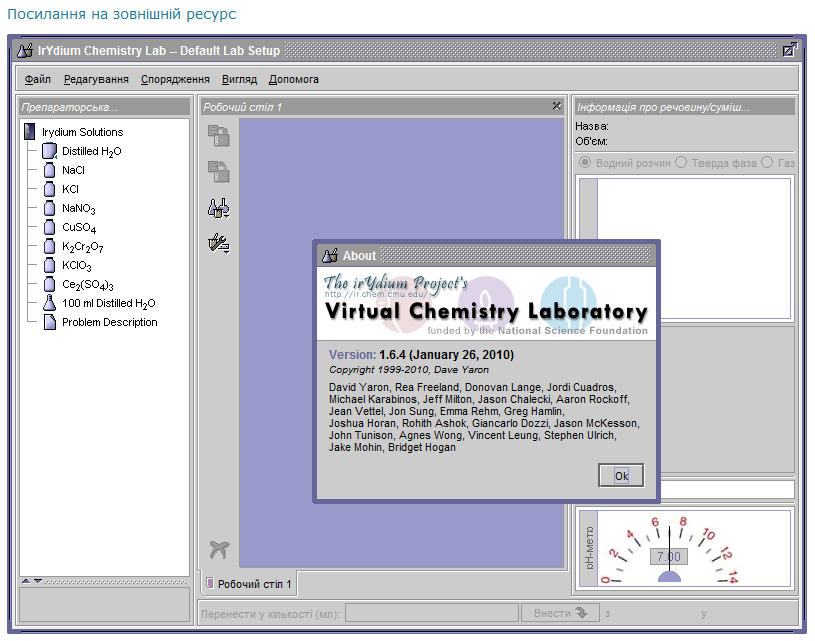Focus the Перенести у кількості (мл) input field
This screenshot has height=641, width=815.
point(432,613)
